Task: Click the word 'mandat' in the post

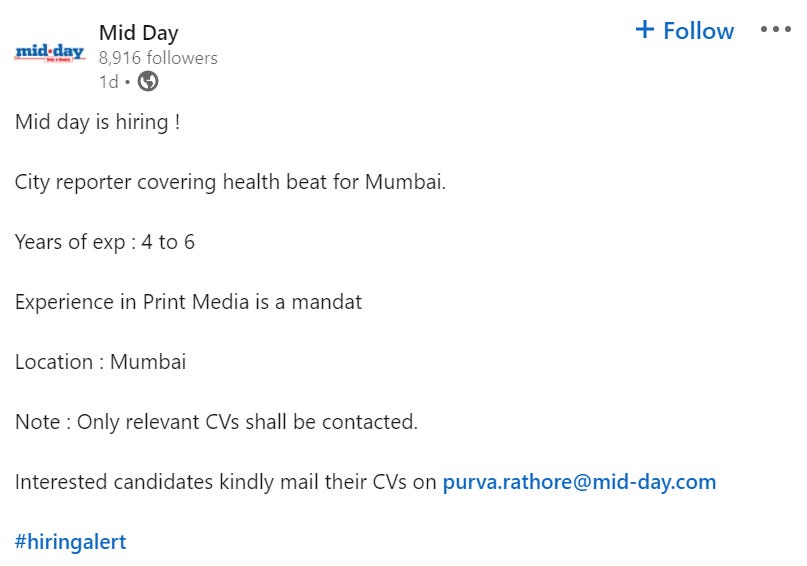Action: (x=326, y=302)
